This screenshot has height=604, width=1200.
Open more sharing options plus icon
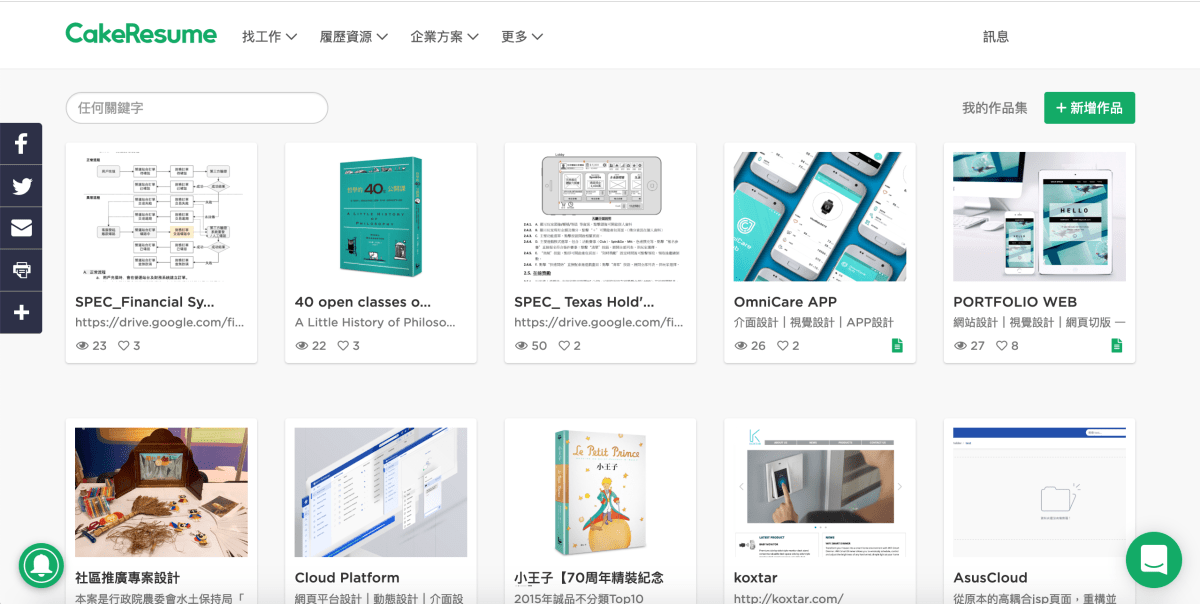pos(21,312)
